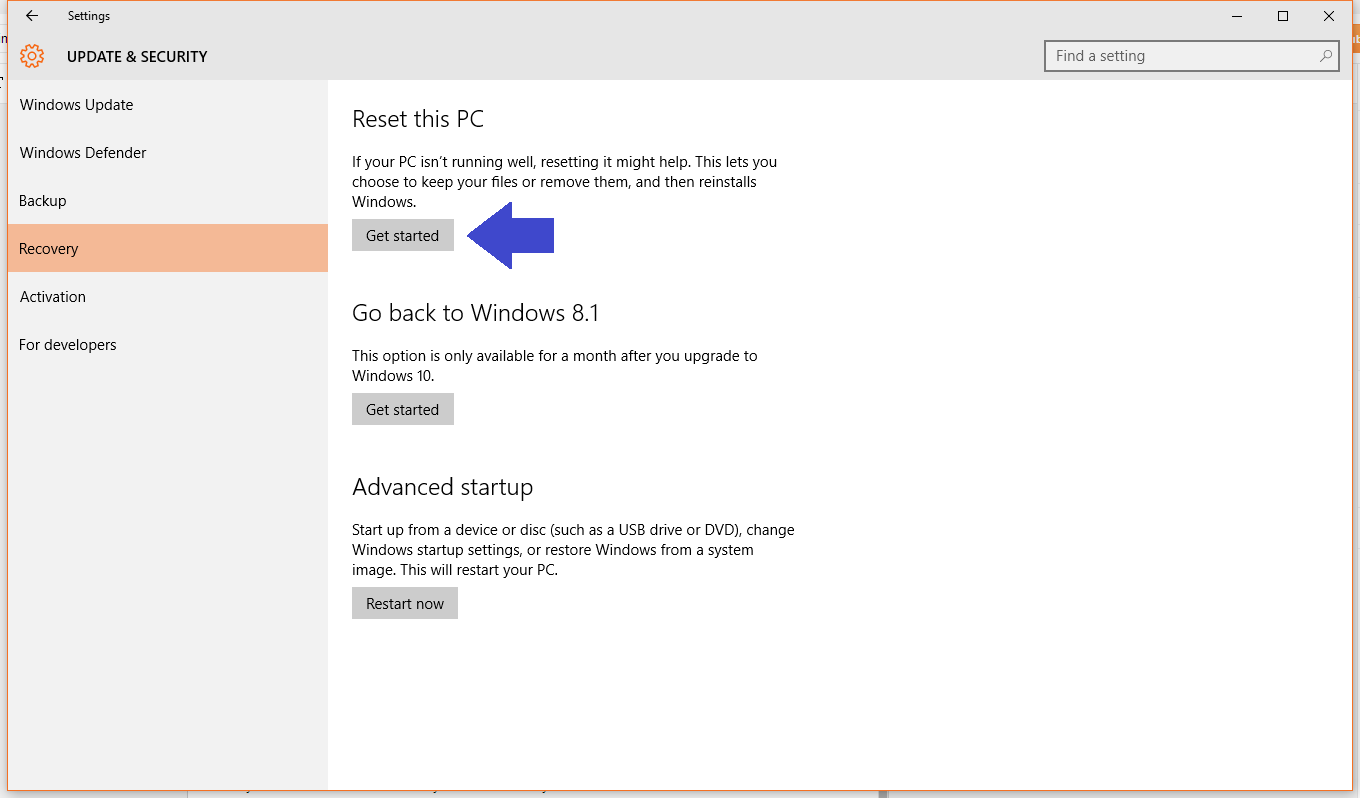Click the Advanced startup heading
The image size is (1360, 798).
tap(442, 487)
